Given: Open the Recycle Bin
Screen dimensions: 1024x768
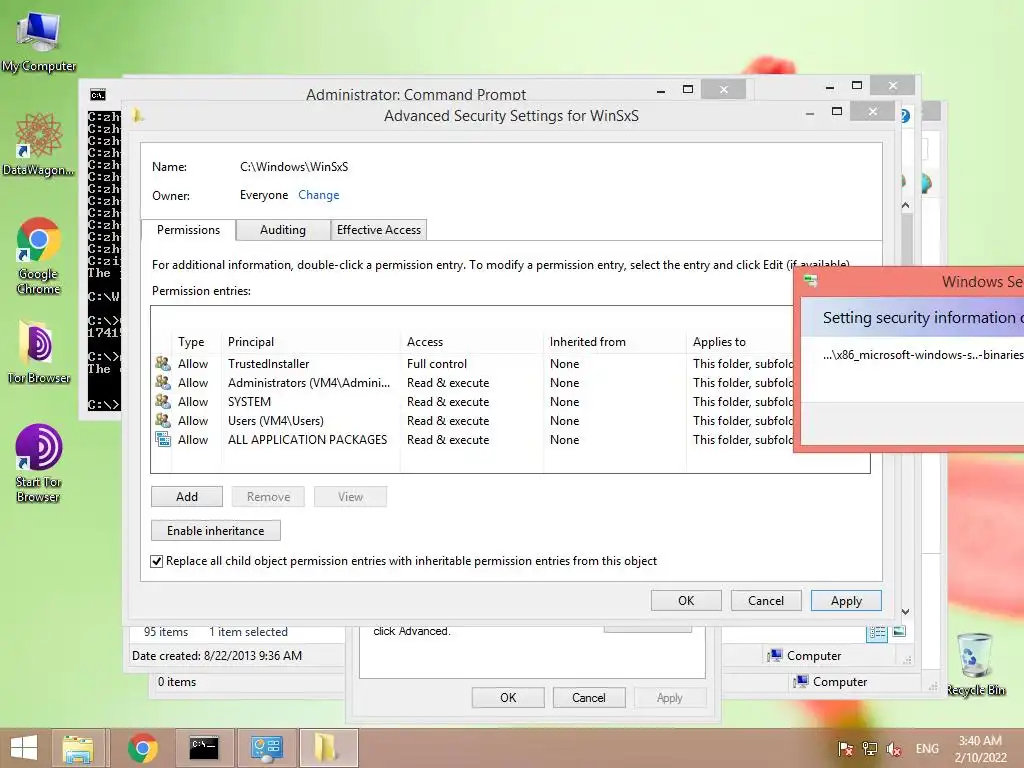Looking at the screenshot, I should [x=976, y=665].
